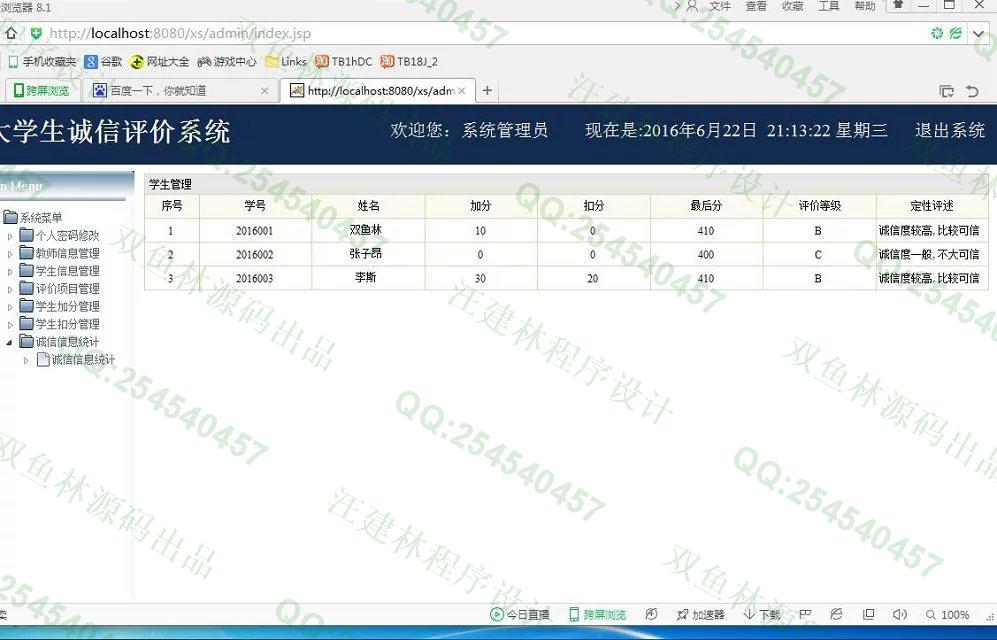Open the 学生加分管理 folder

coord(59,306)
